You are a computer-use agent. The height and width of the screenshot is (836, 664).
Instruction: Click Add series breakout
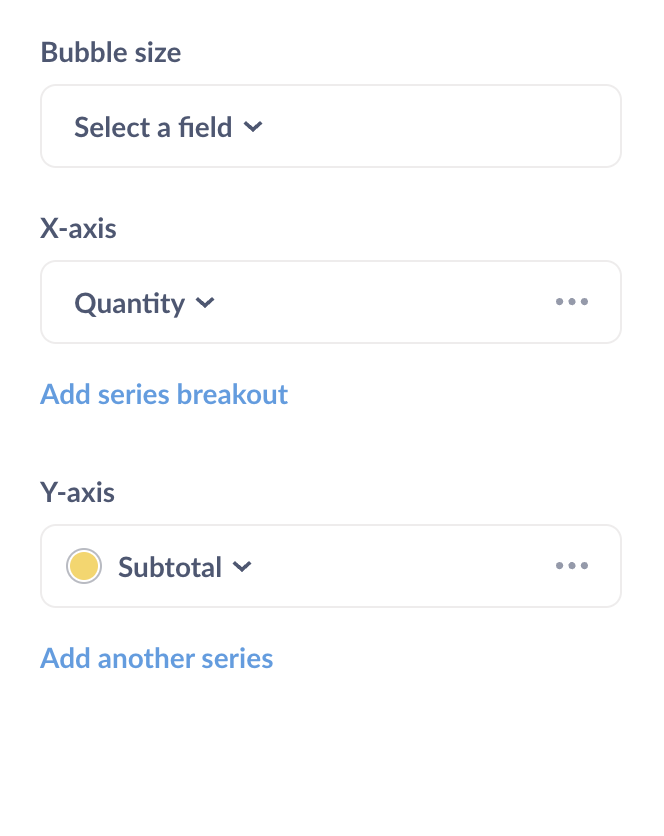click(163, 394)
